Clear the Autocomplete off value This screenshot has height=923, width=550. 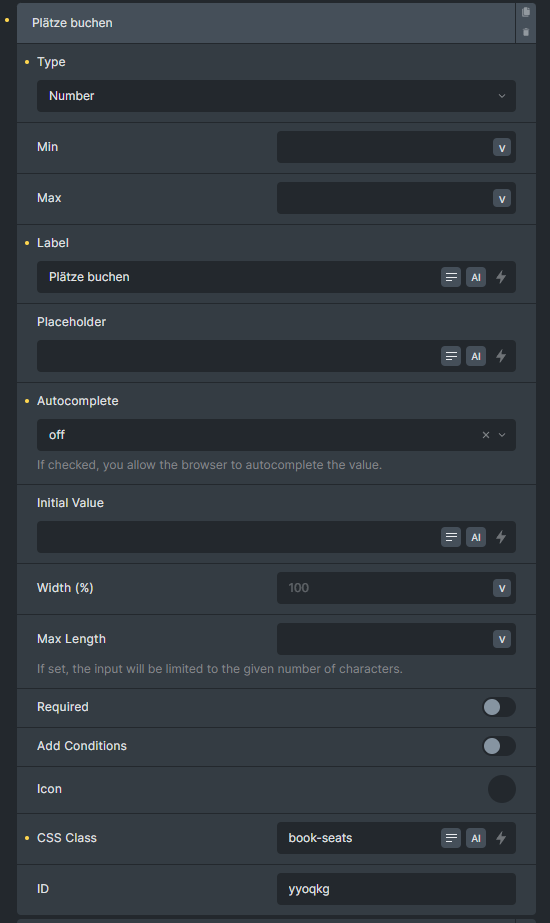coord(486,435)
